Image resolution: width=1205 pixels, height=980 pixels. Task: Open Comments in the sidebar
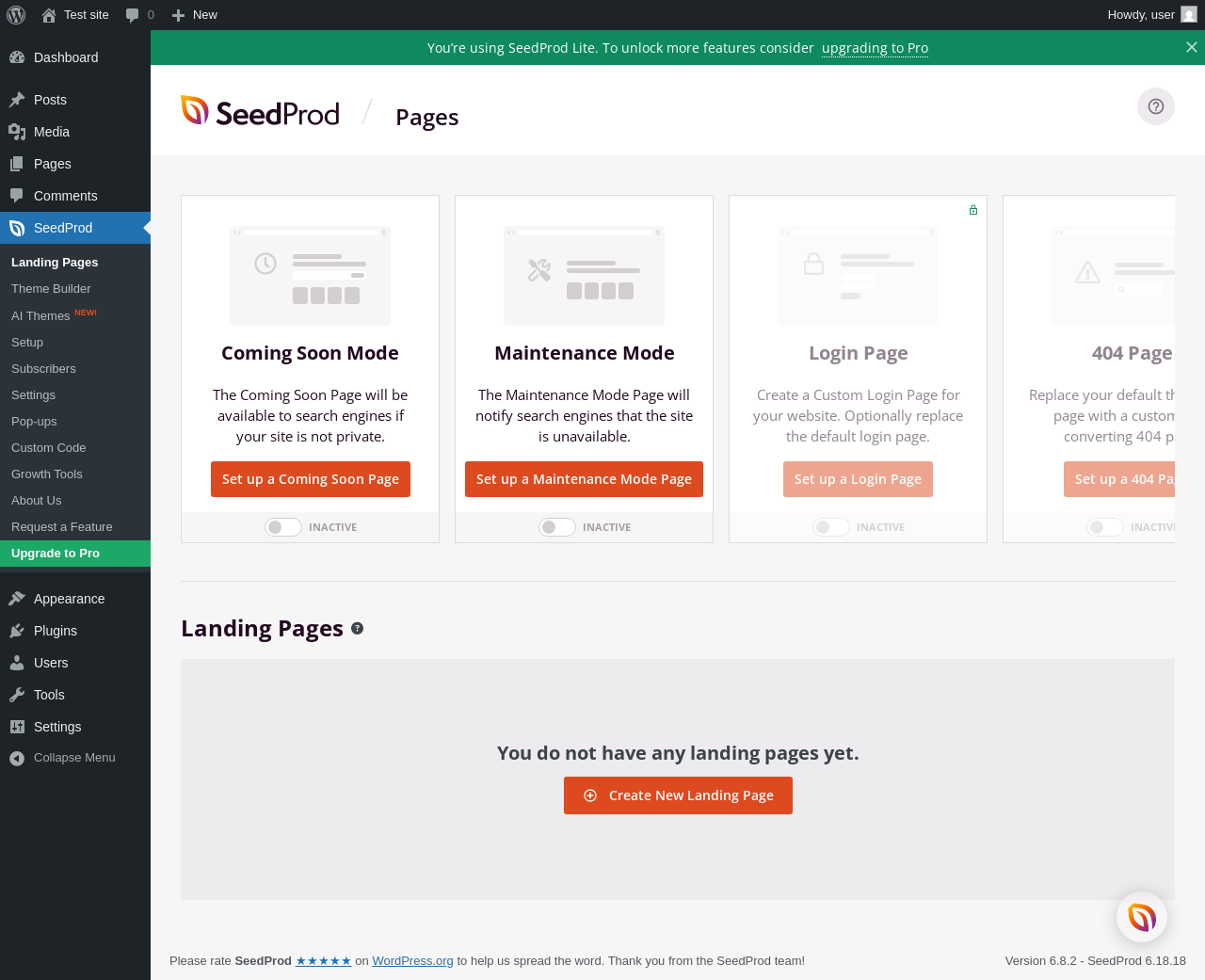[75, 196]
